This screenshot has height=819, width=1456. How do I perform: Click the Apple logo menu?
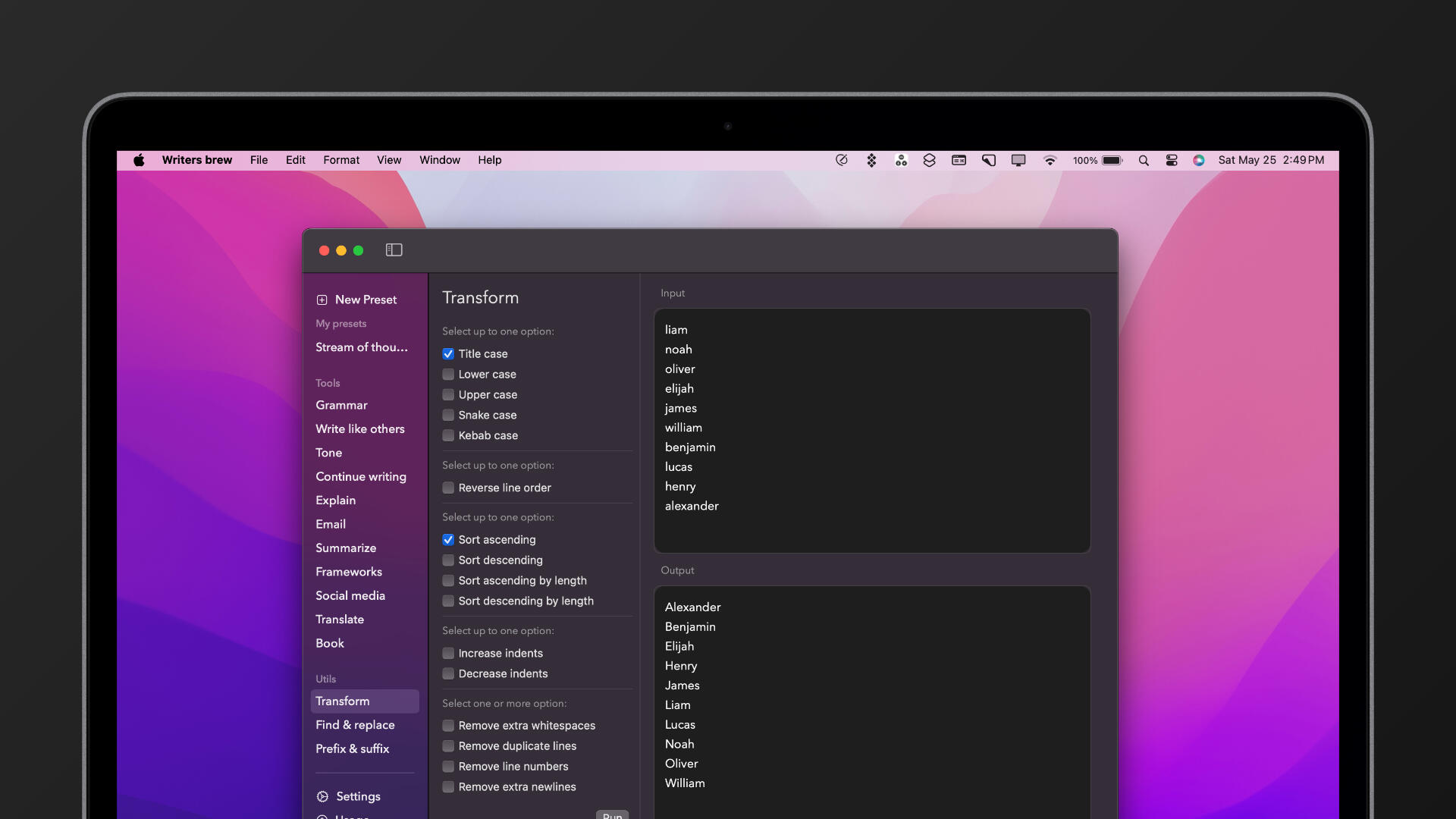point(139,161)
